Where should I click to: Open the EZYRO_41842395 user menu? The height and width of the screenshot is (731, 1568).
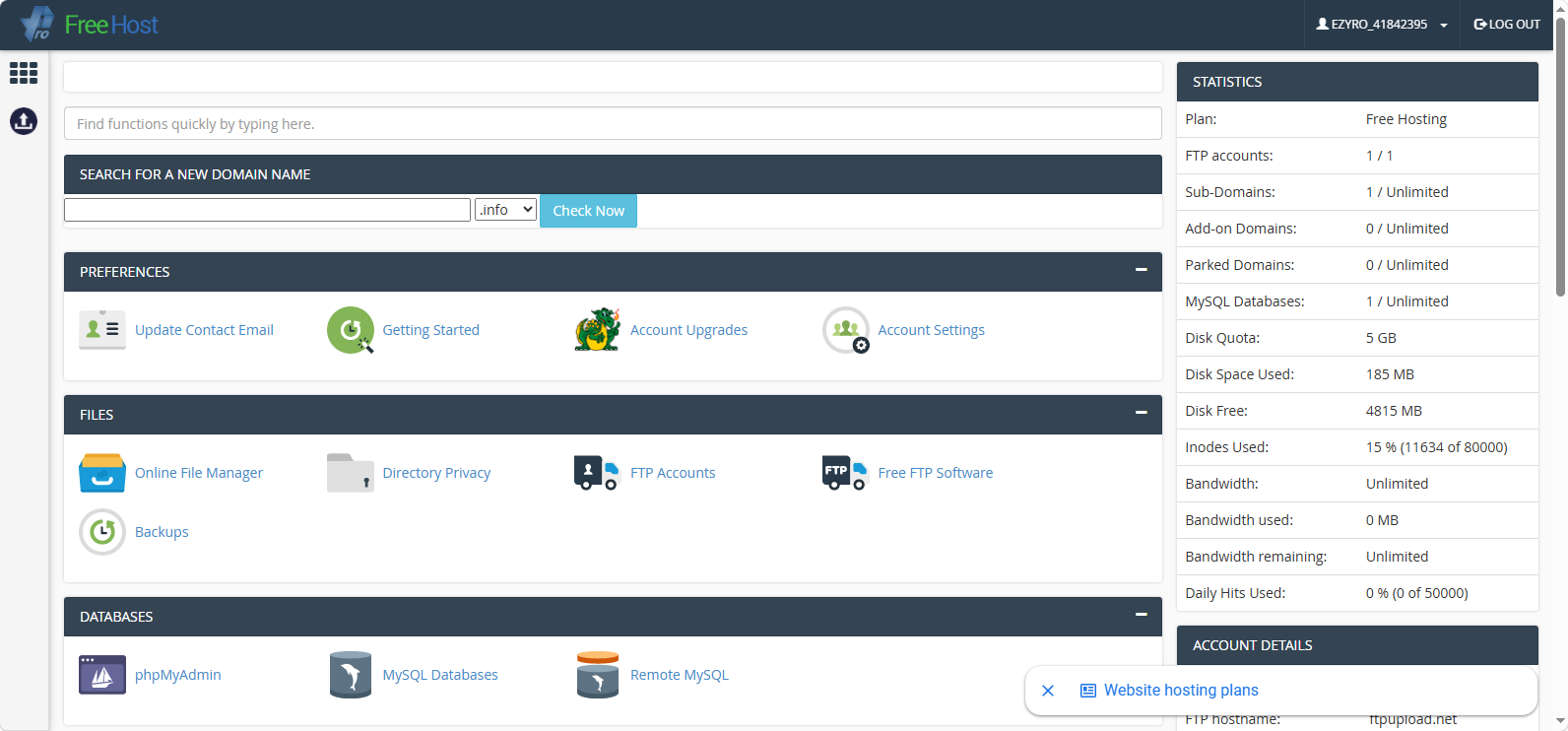(1382, 25)
